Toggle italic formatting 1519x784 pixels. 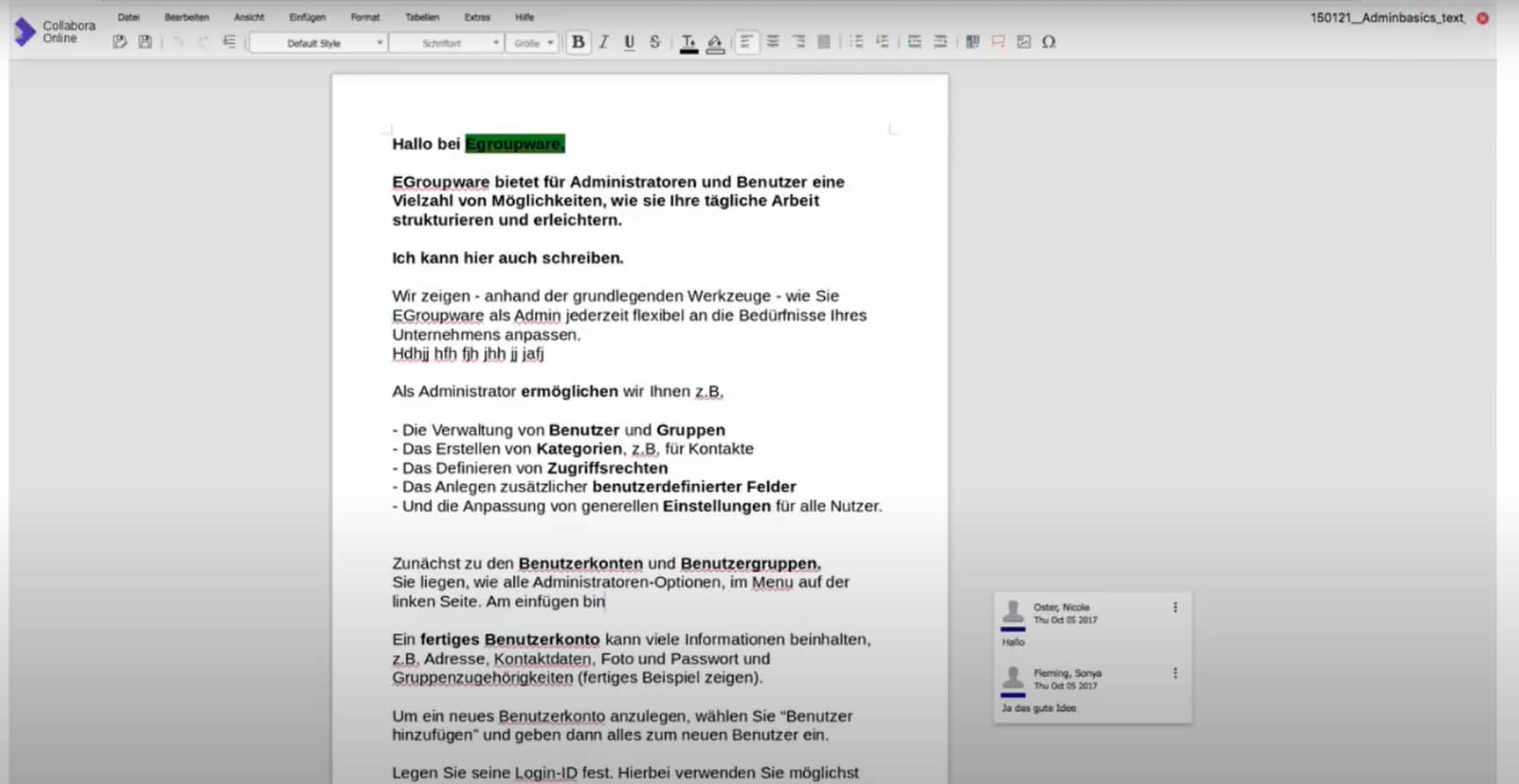(604, 41)
